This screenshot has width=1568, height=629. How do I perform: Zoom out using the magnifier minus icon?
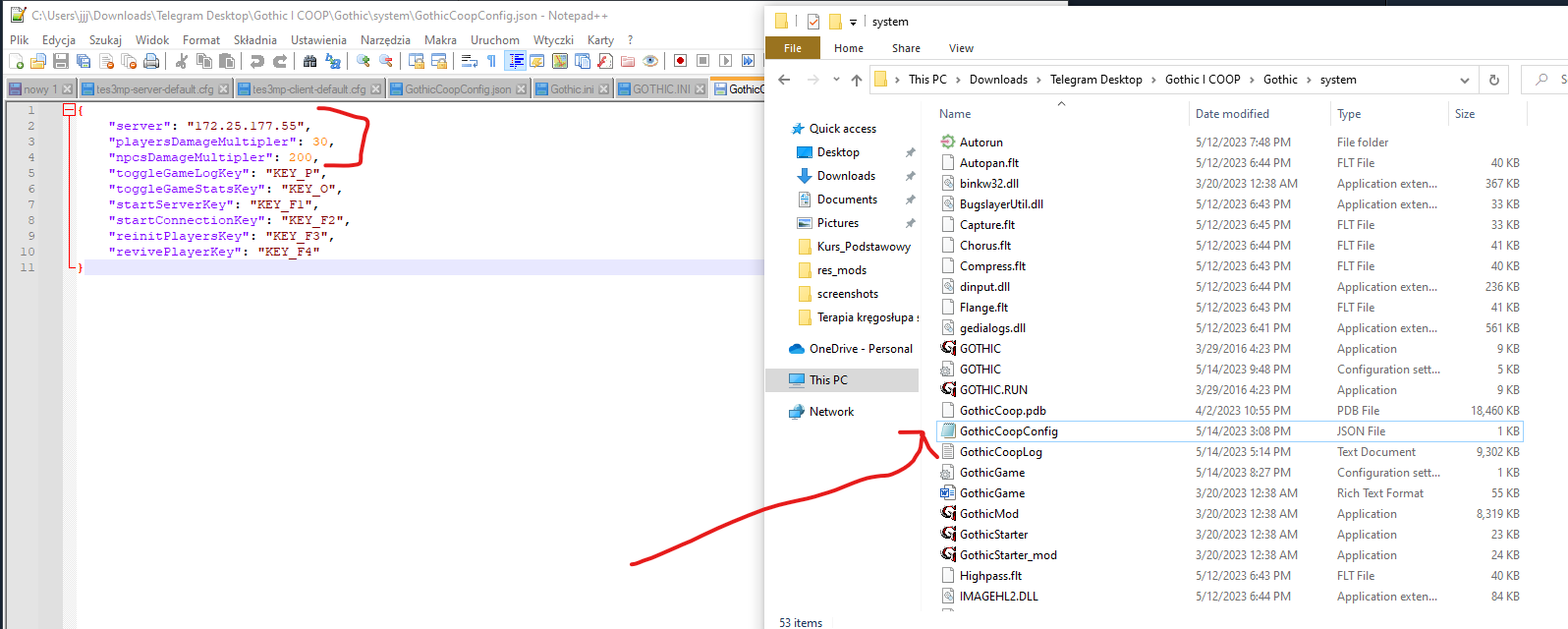point(386,61)
